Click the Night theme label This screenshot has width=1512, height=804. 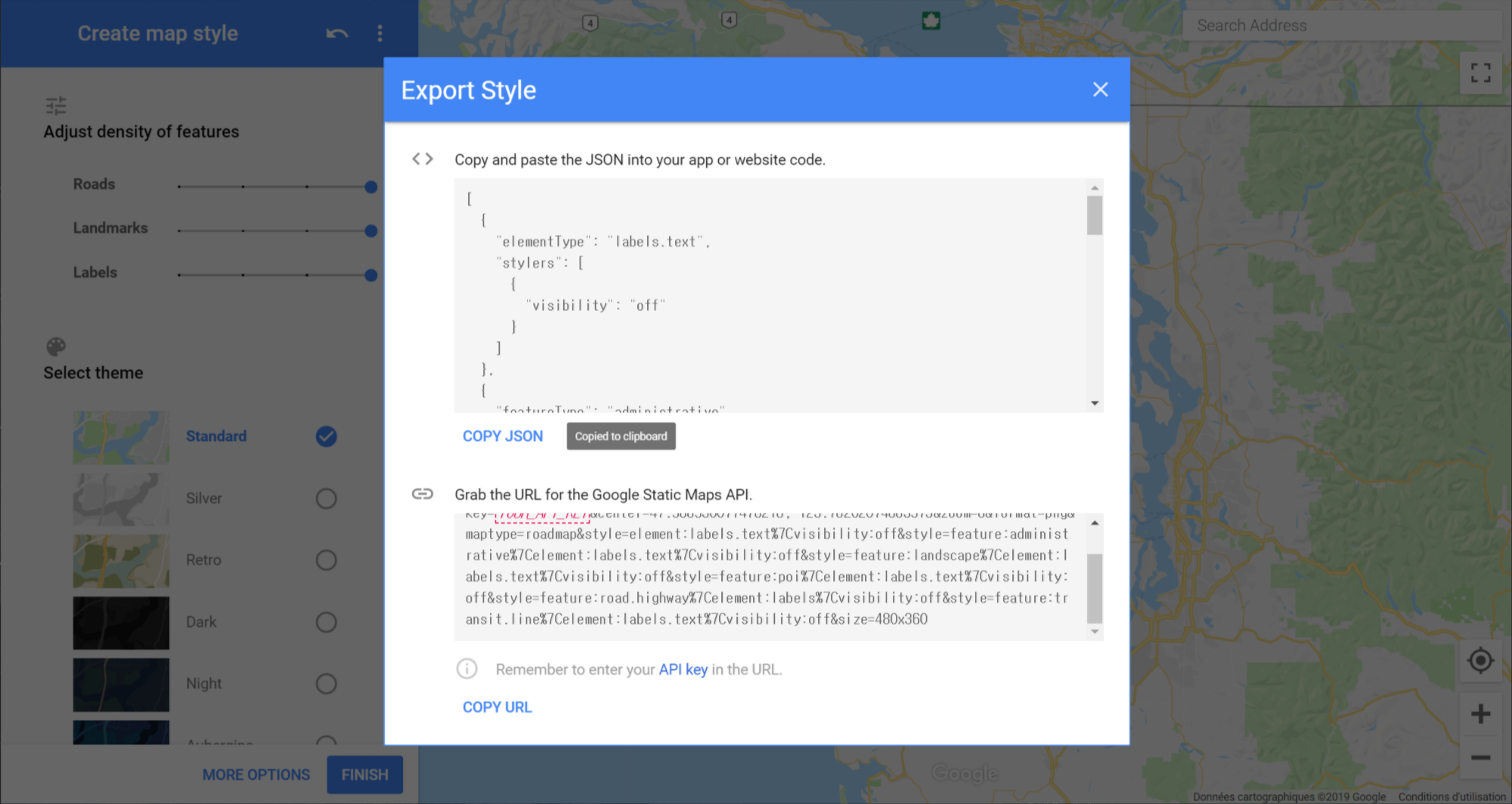tap(204, 684)
